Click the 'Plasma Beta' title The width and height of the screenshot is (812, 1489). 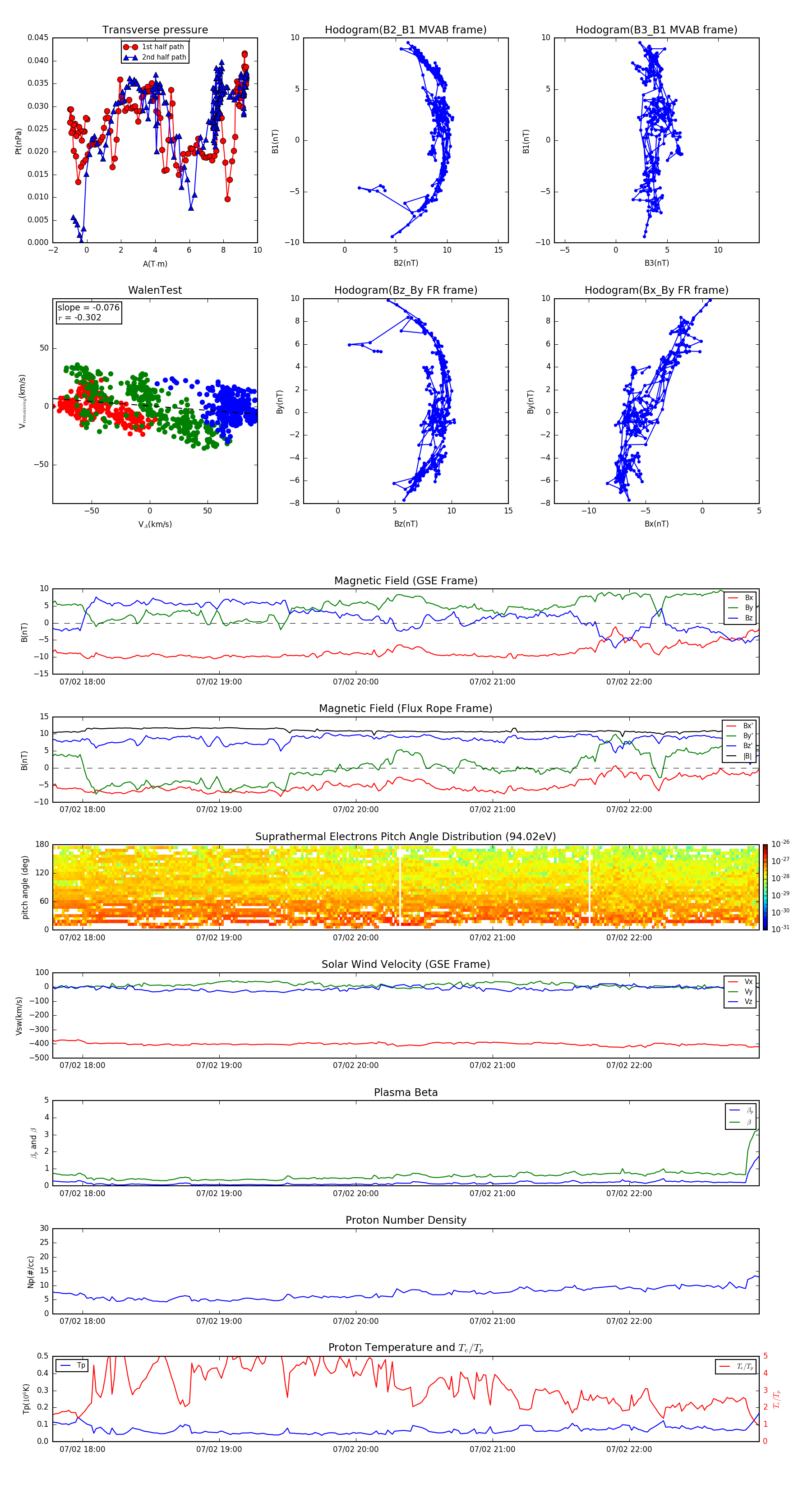(x=406, y=1093)
